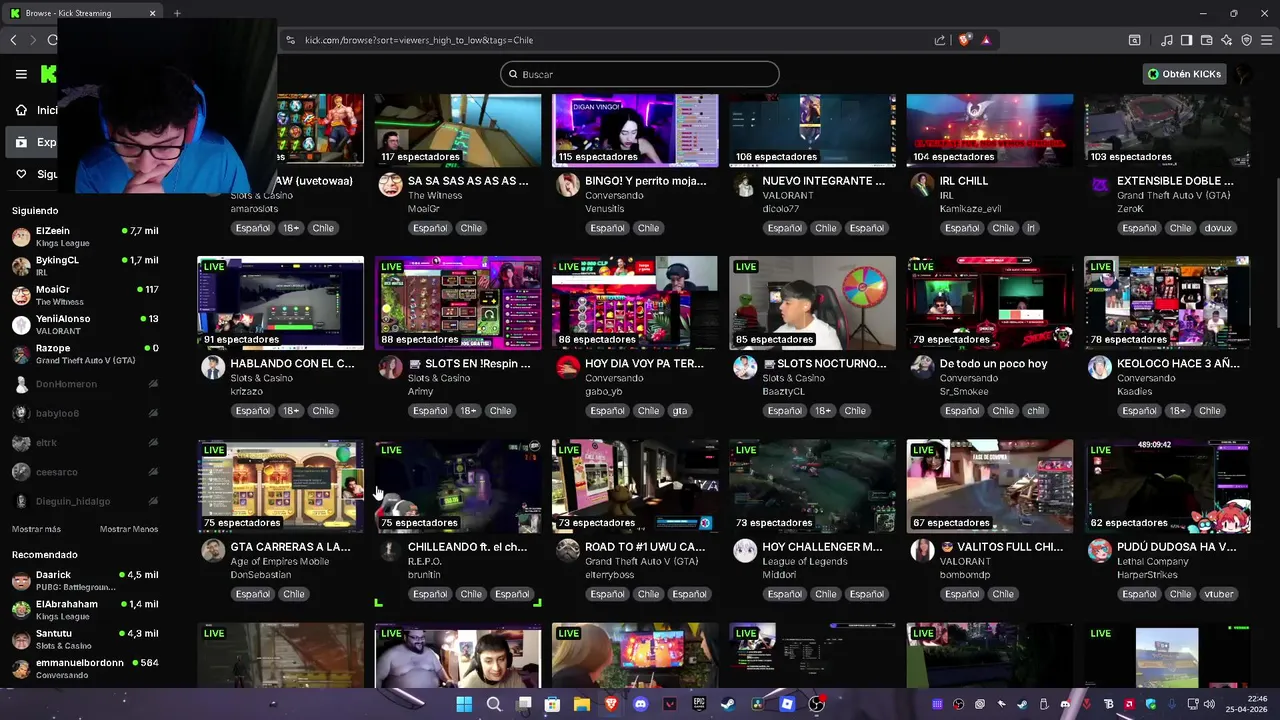Open a new browser tab with plus
The height and width of the screenshot is (720, 1280).
coord(177,13)
